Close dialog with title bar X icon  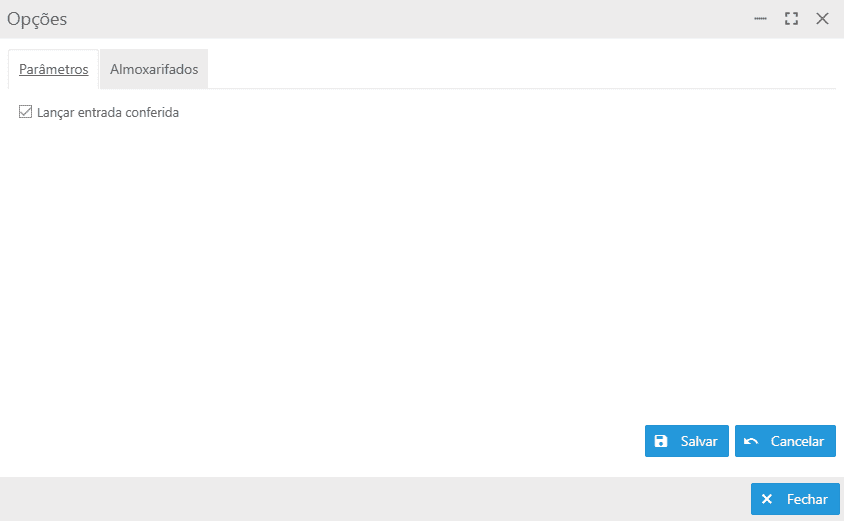point(822,19)
